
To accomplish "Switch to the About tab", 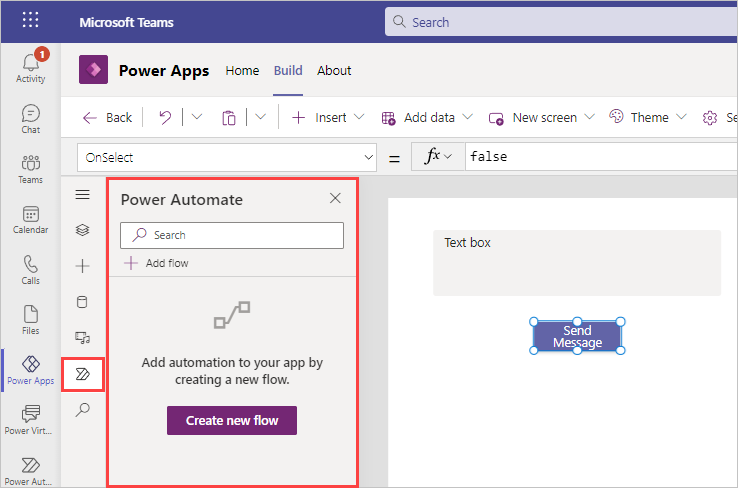I will click(334, 71).
